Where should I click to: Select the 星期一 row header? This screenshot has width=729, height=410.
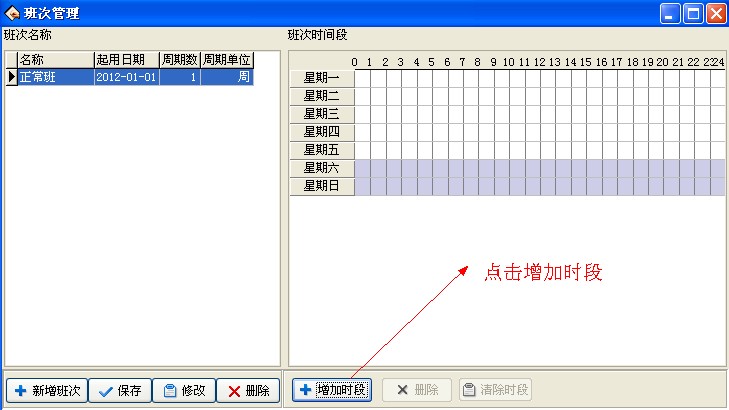pos(322,78)
